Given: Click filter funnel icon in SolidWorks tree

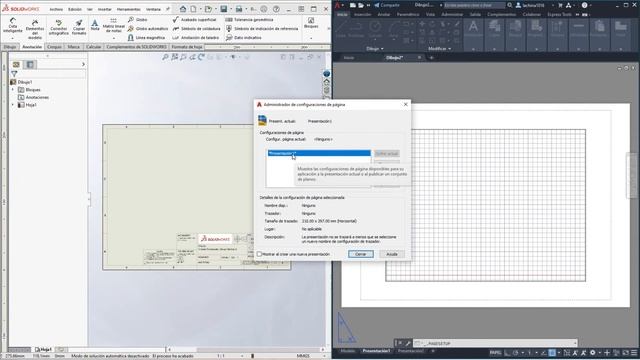Looking at the screenshot, I should [14, 74].
